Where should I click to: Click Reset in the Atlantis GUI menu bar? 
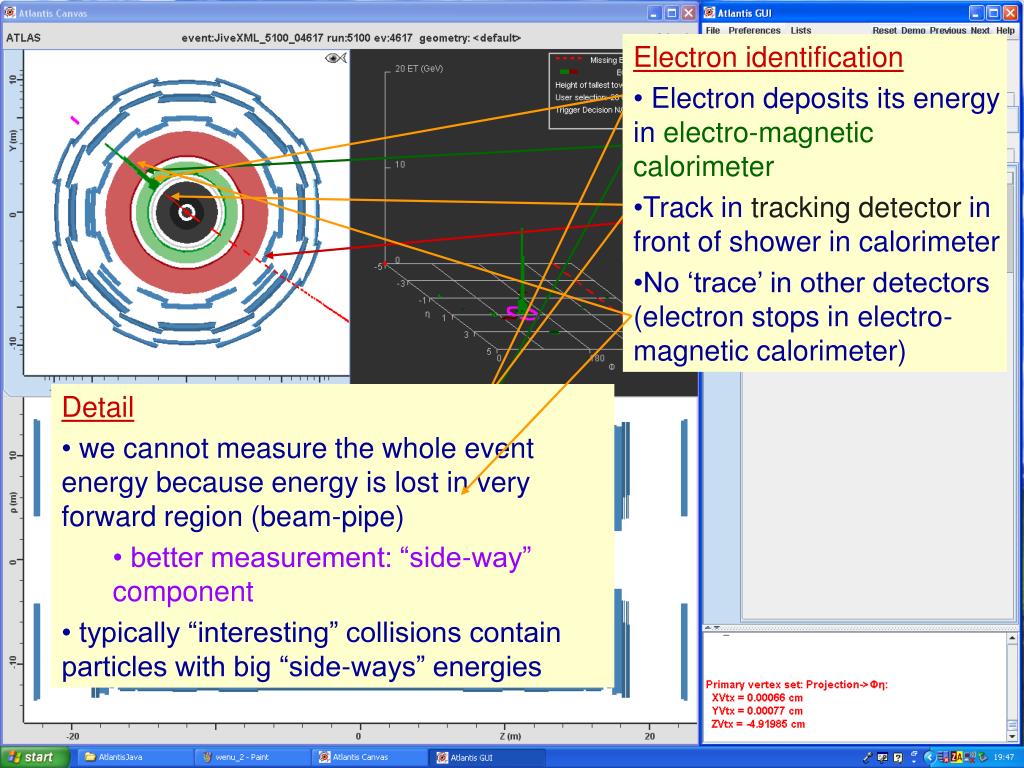(x=884, y=31)
